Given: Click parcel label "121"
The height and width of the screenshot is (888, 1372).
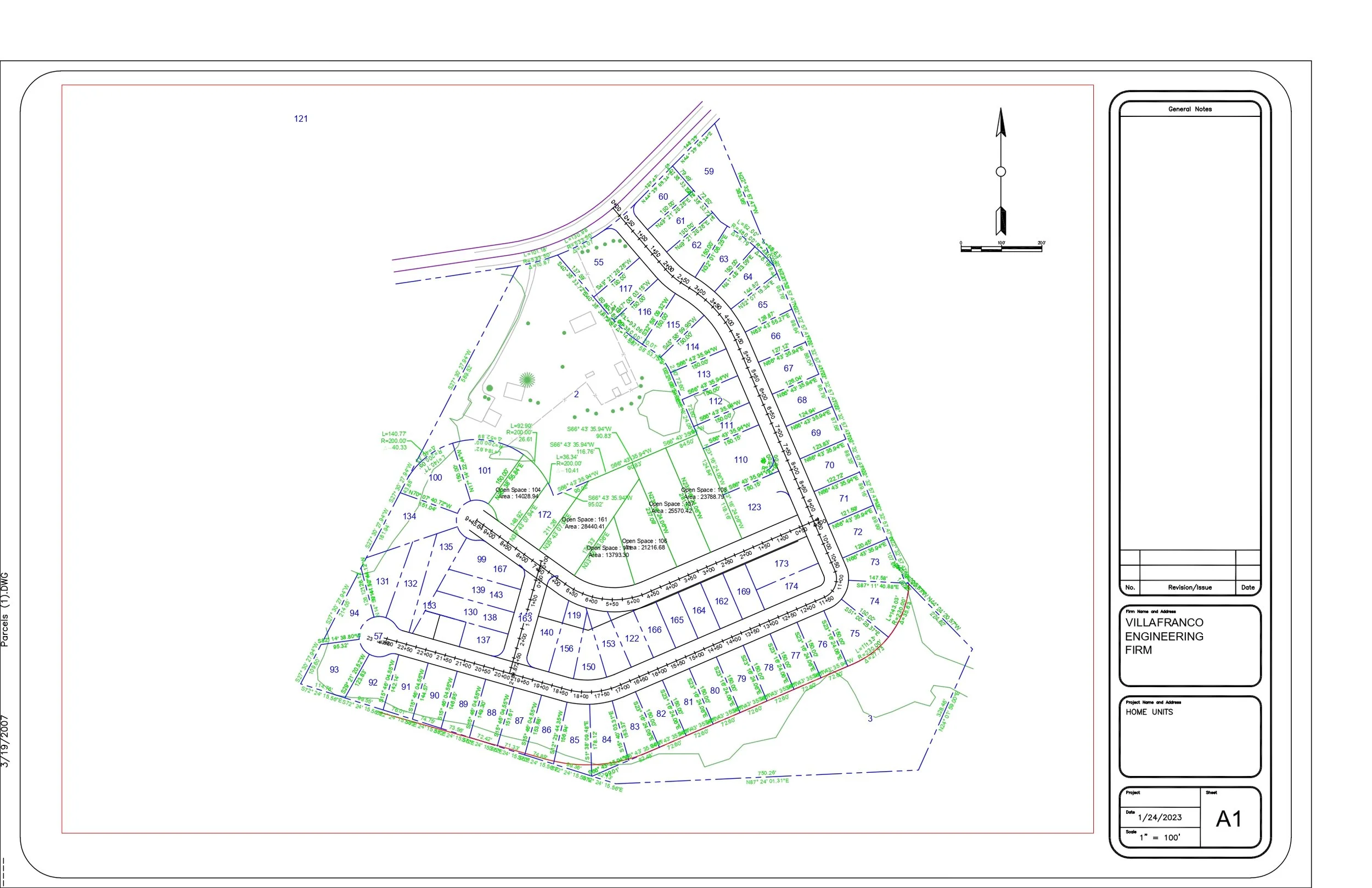Looking at the screenshot, I should tap(301, 119).
